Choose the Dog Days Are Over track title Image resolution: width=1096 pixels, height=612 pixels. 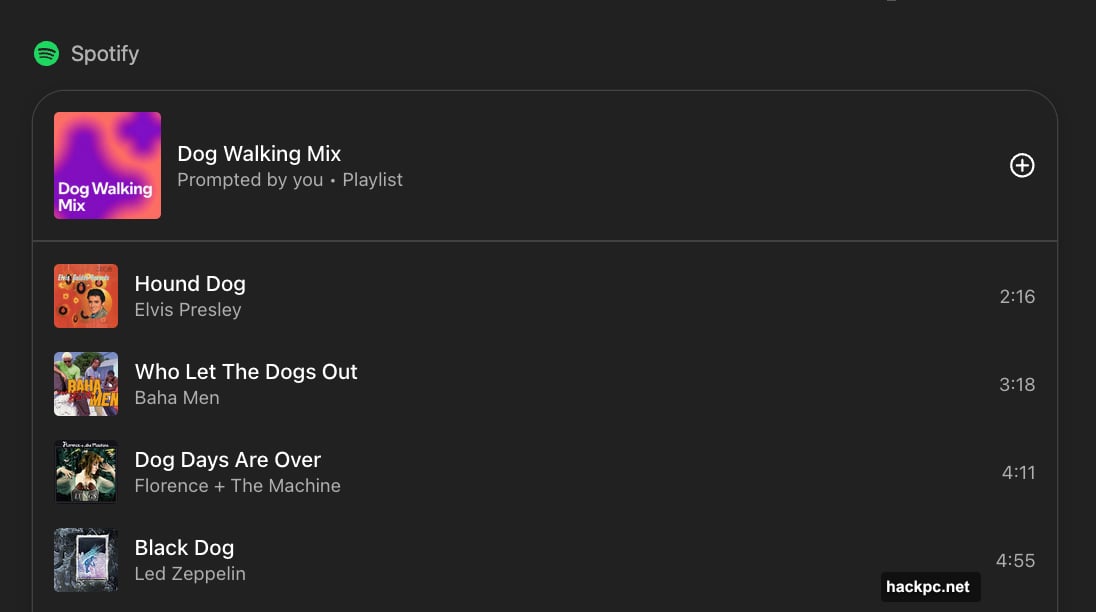pyautogui.click(x=228, y=460)
